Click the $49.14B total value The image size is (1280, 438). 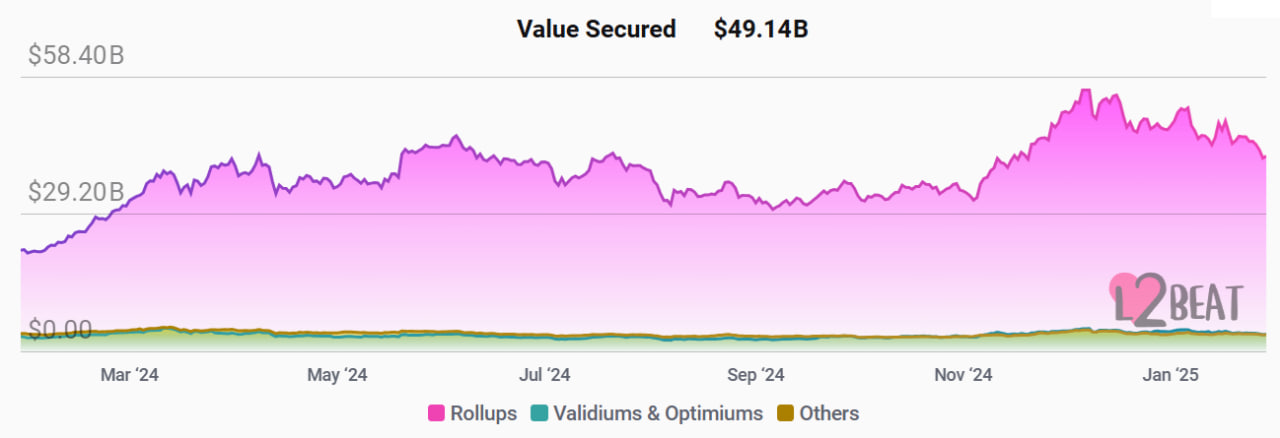[x=760, y=29]
